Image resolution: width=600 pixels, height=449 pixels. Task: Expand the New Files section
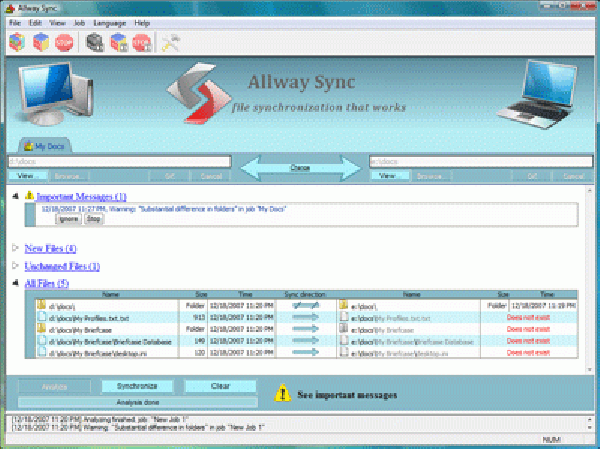click(15, 247)
